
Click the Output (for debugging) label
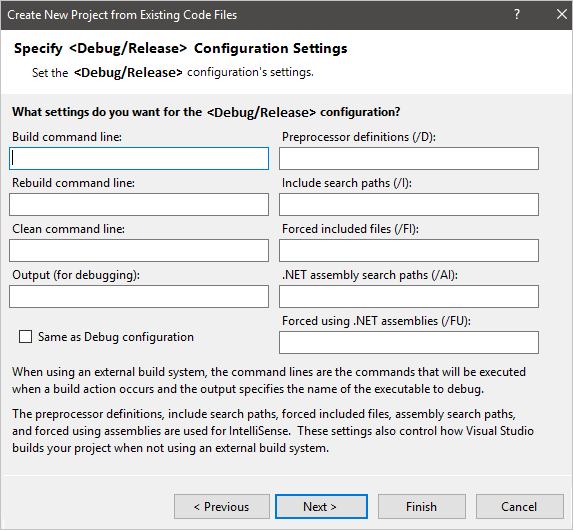76,275
